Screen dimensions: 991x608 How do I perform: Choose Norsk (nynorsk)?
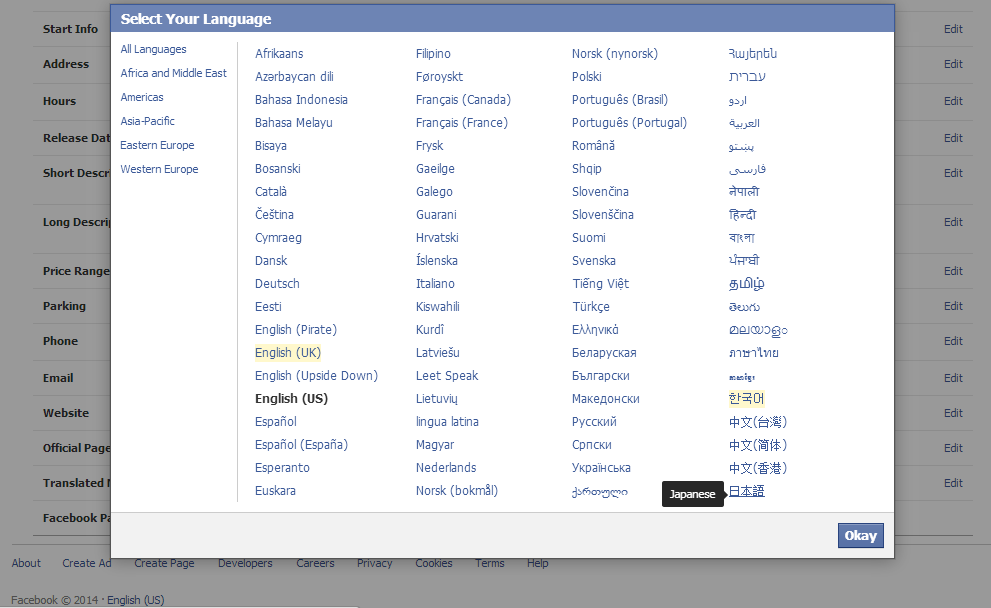[x=614, y=54]
